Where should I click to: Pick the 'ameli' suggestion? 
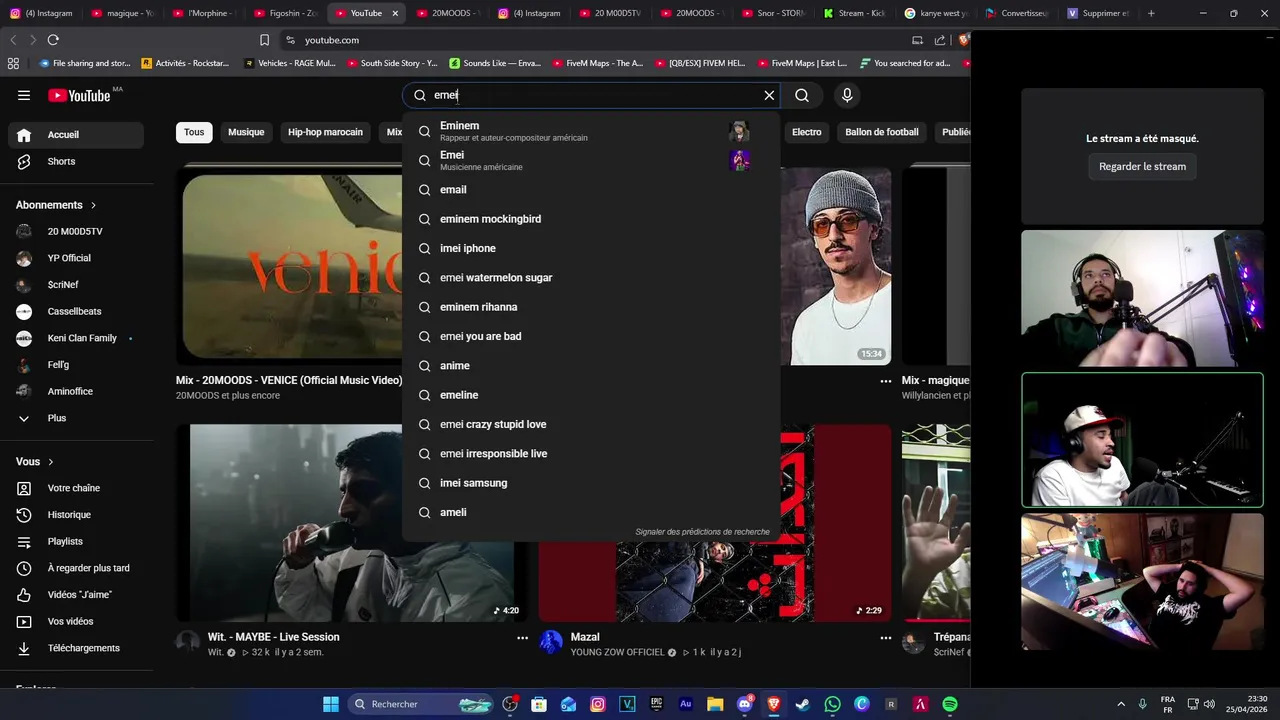point(591,512)
